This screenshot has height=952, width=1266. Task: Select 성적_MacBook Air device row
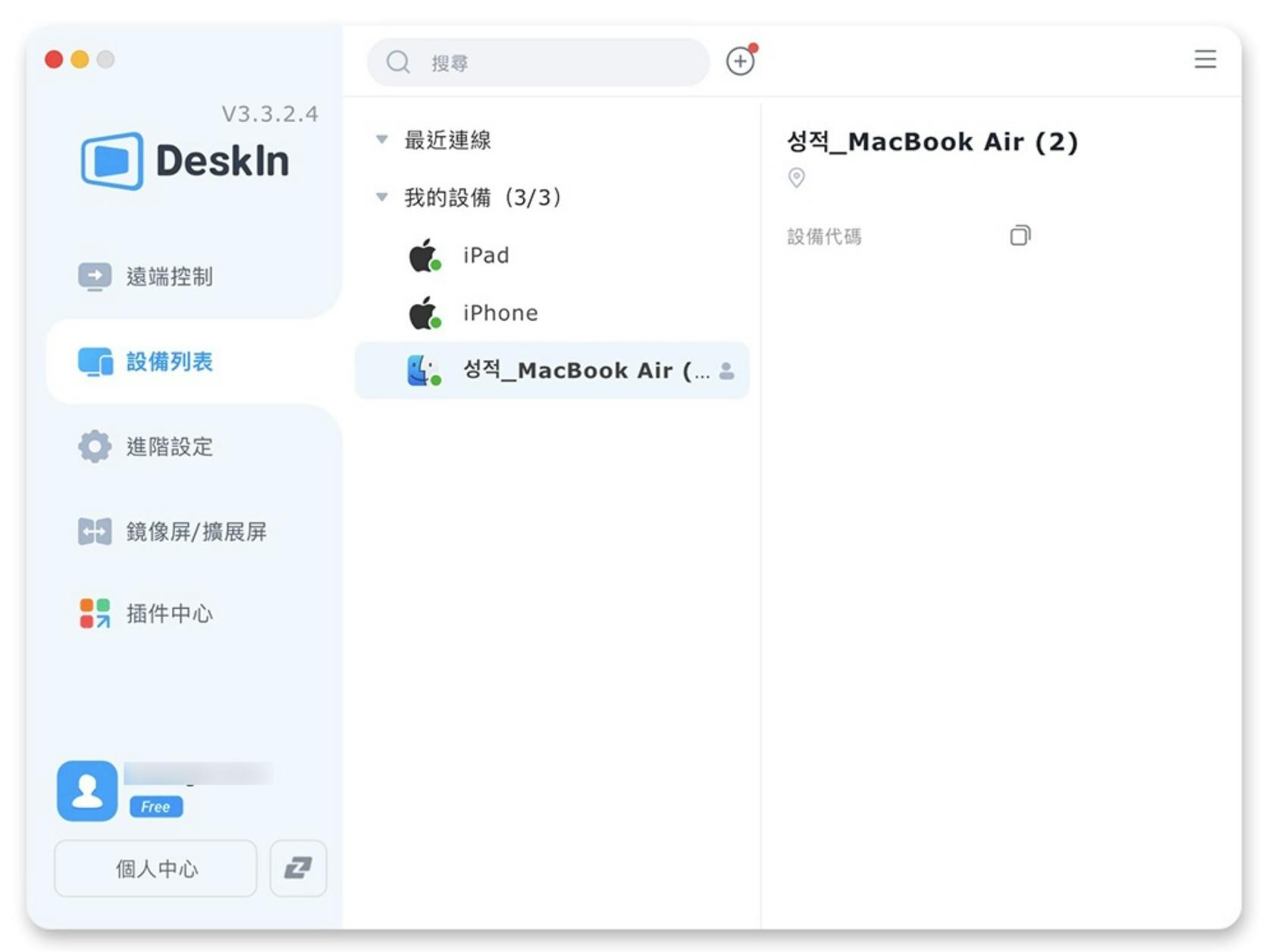(x=552, y=371)
